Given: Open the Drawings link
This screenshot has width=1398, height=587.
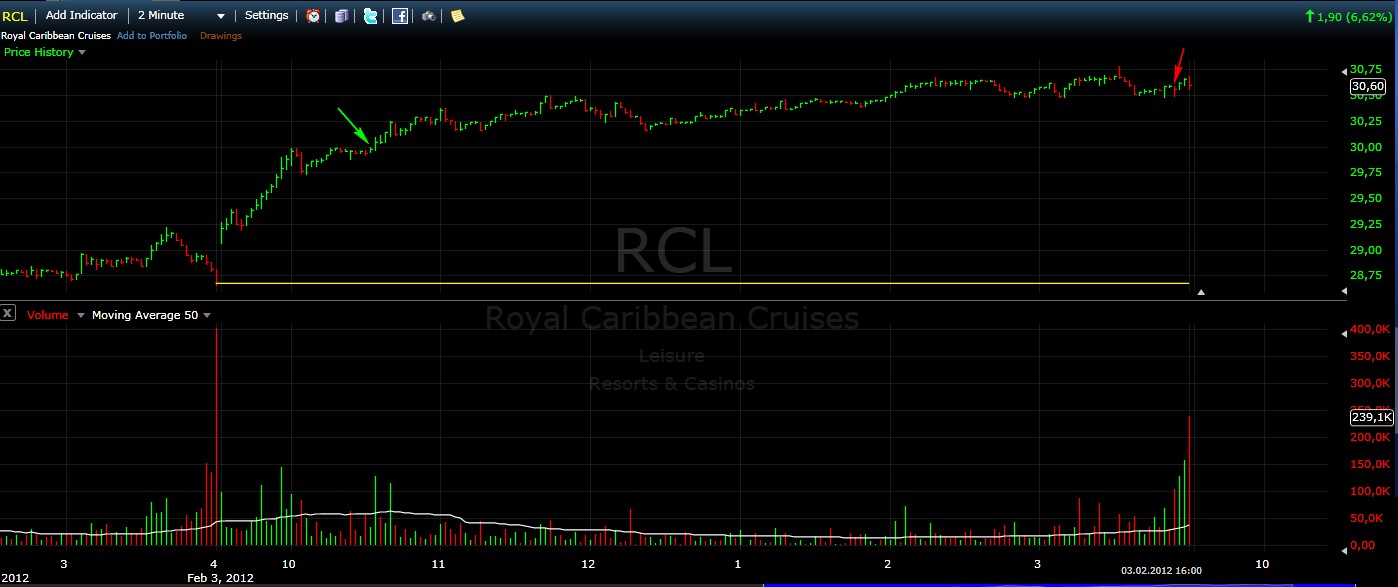Looking at the screenshot, I should point(221,36).
